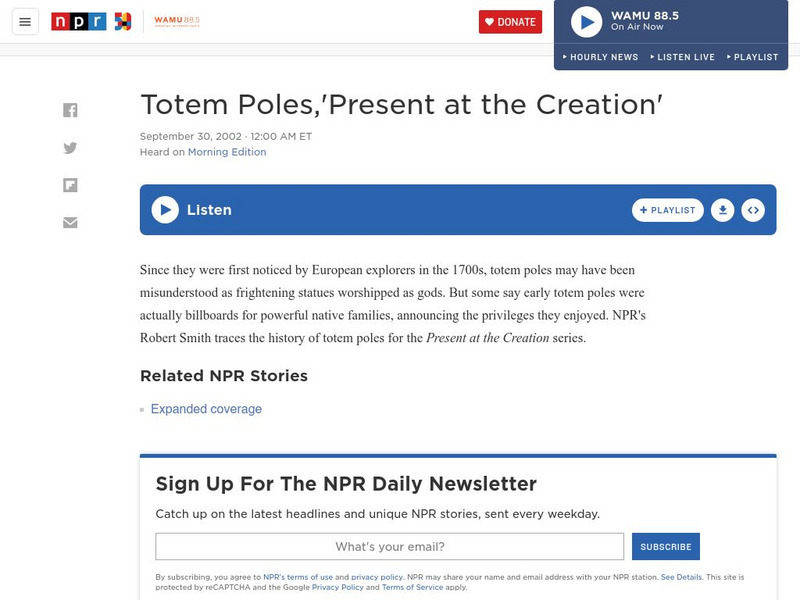
Task: Open the embed code button
Action: [x=753, y=210]
